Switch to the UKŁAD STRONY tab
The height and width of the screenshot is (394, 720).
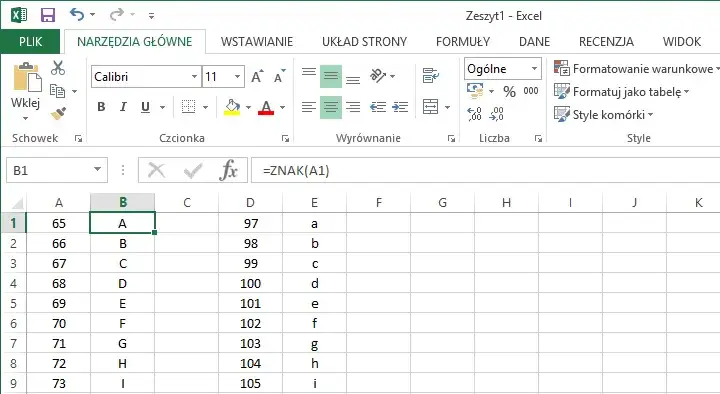(x=365, y=42)
